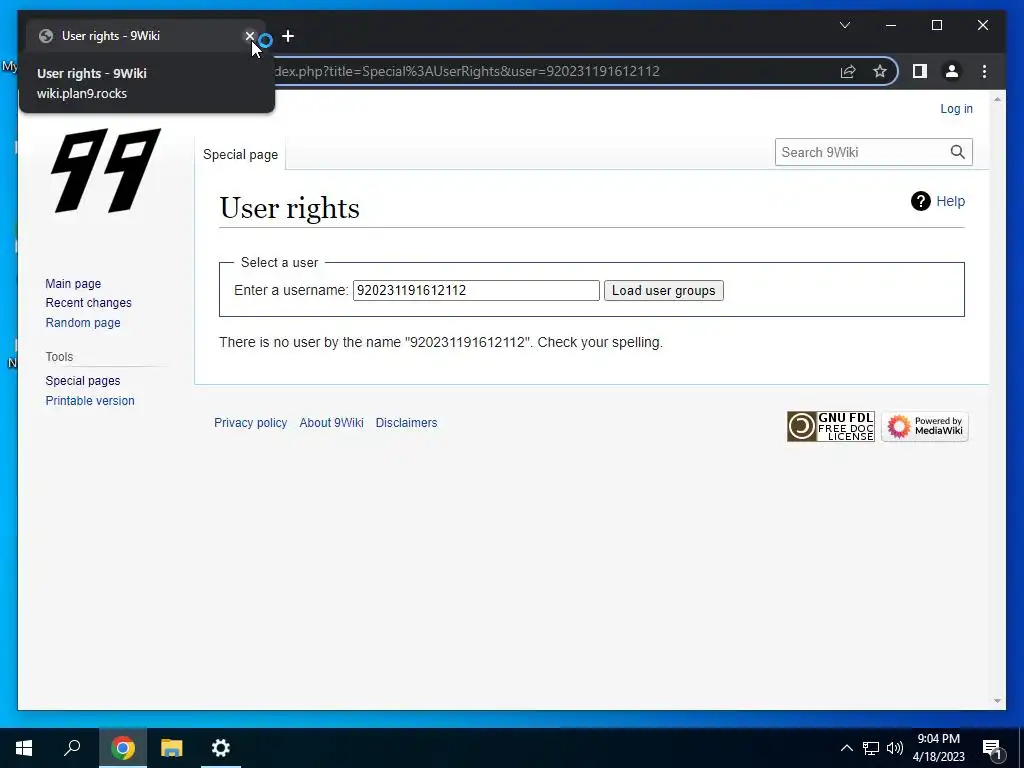Click the User rights heading
The height and width of the screenshot is (768, 1024).
pyautogui.click(x=289, y=208)
